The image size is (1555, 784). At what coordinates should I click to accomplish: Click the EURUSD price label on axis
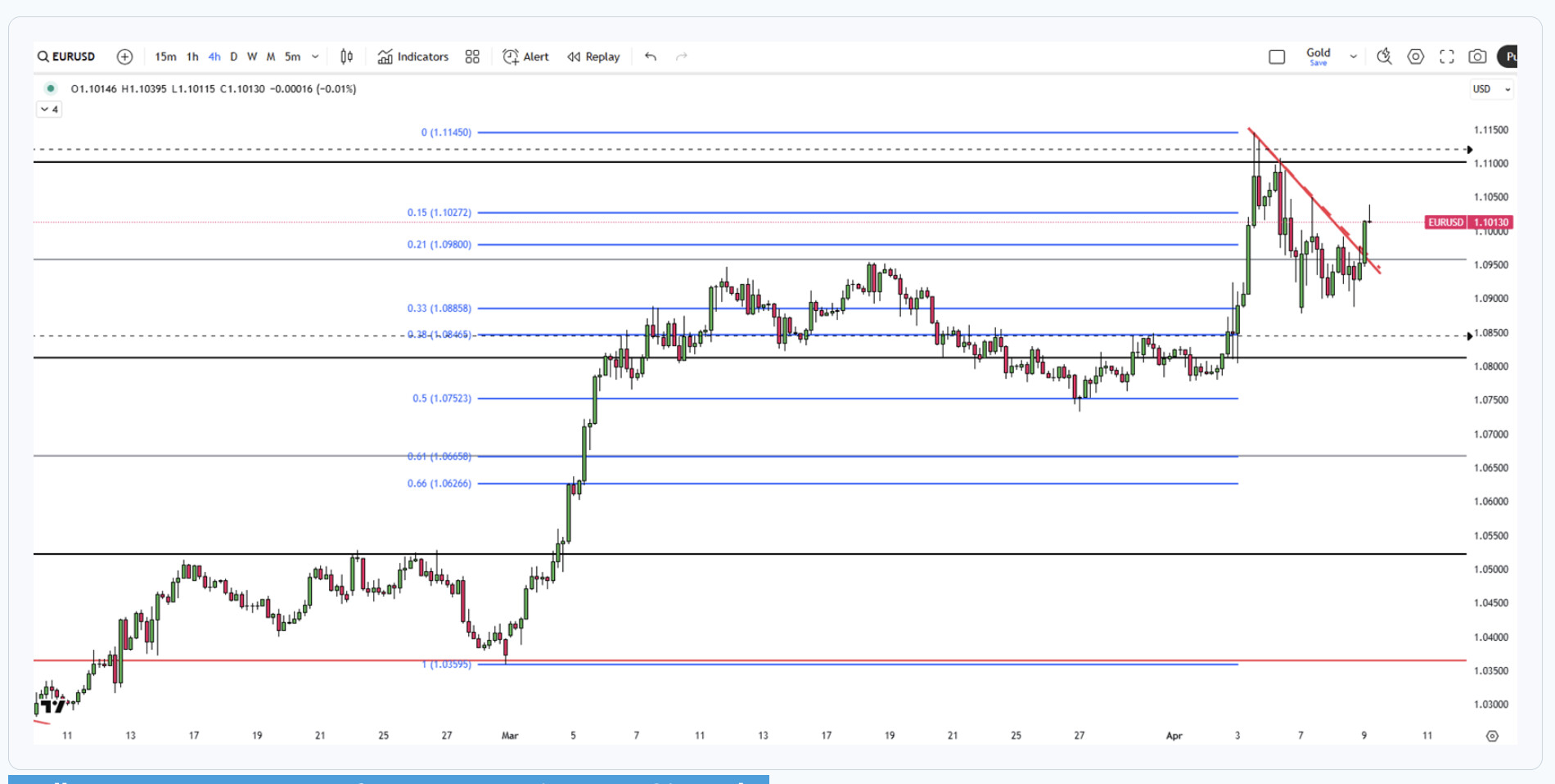(1468, 223)
